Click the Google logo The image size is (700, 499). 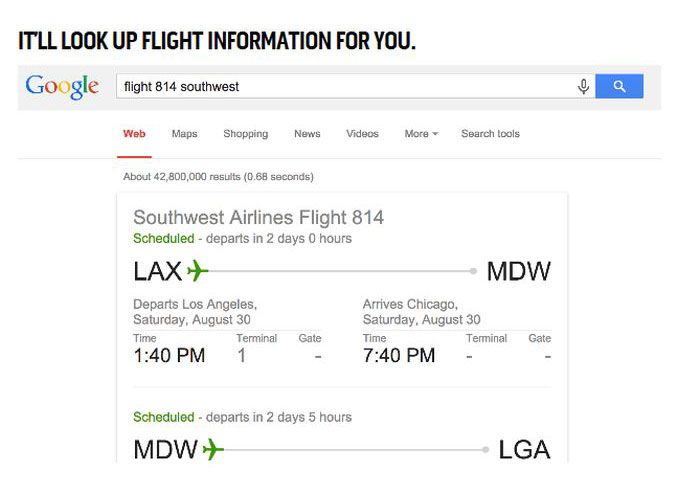tap(62, 86)
